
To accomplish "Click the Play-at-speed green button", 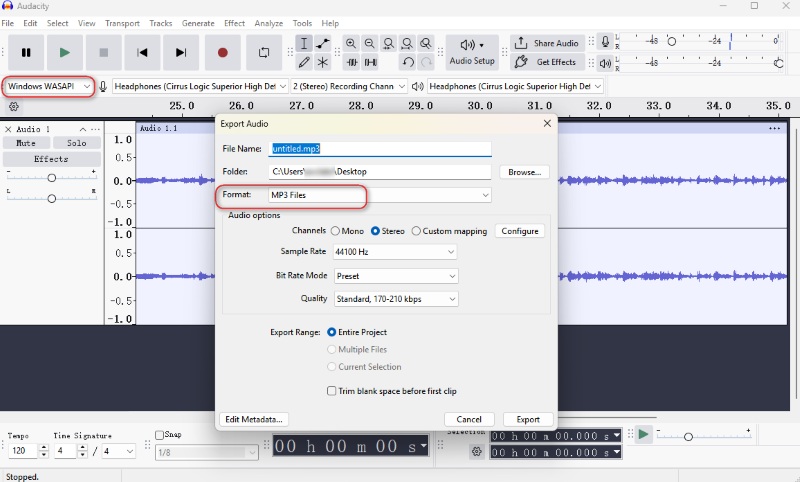I will [643, 435].
